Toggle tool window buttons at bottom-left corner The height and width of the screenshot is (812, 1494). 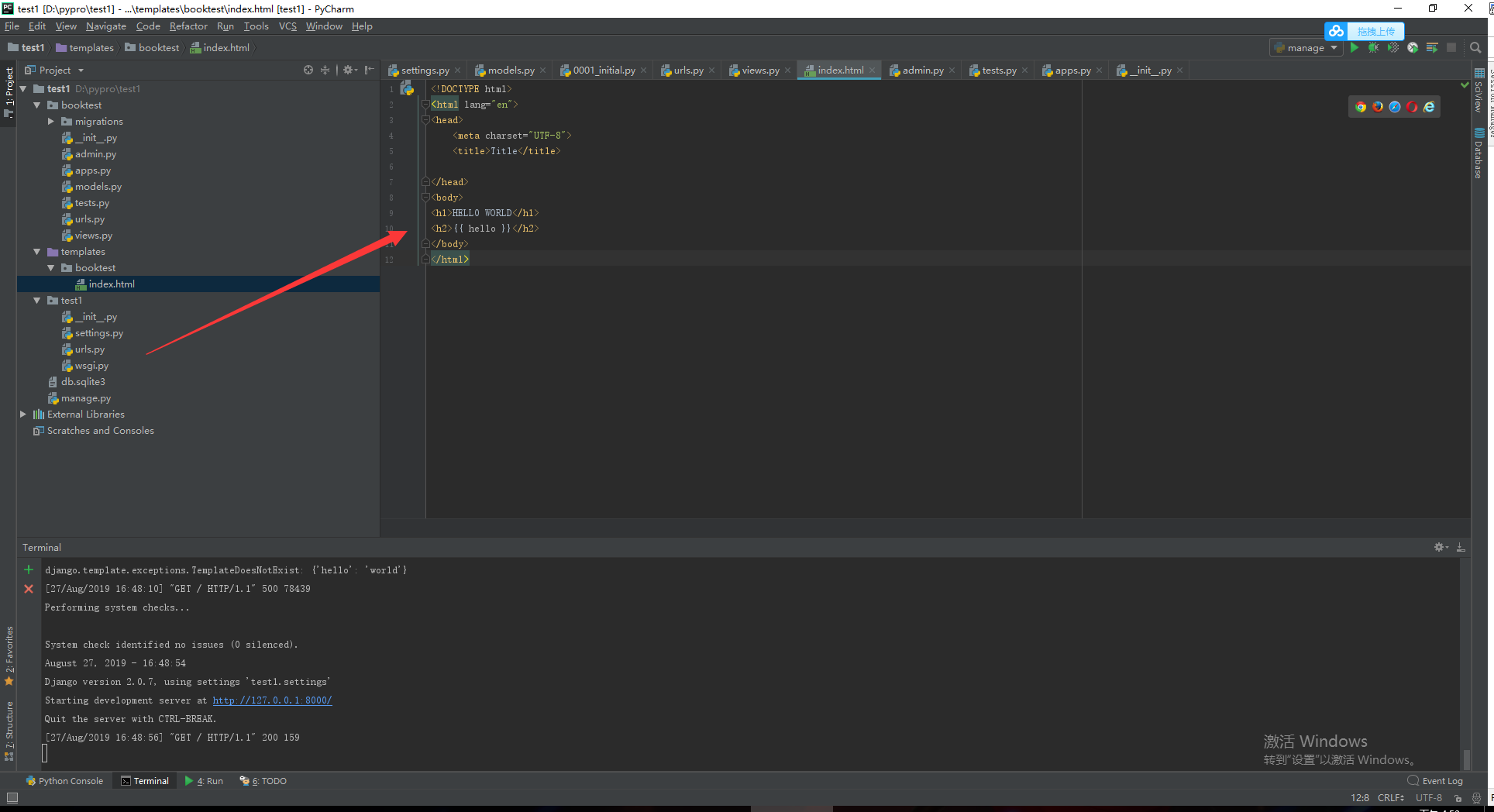point(12,797)
